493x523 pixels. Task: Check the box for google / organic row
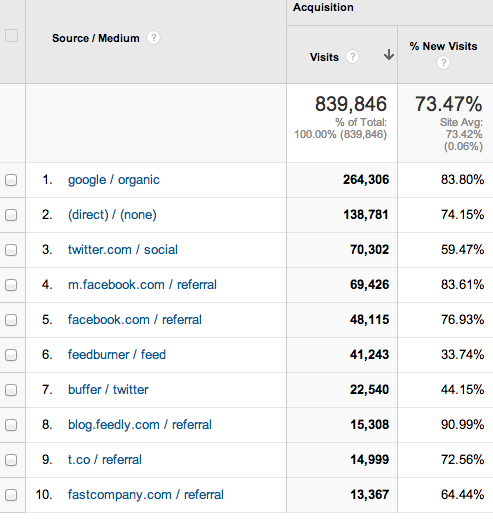11,180
